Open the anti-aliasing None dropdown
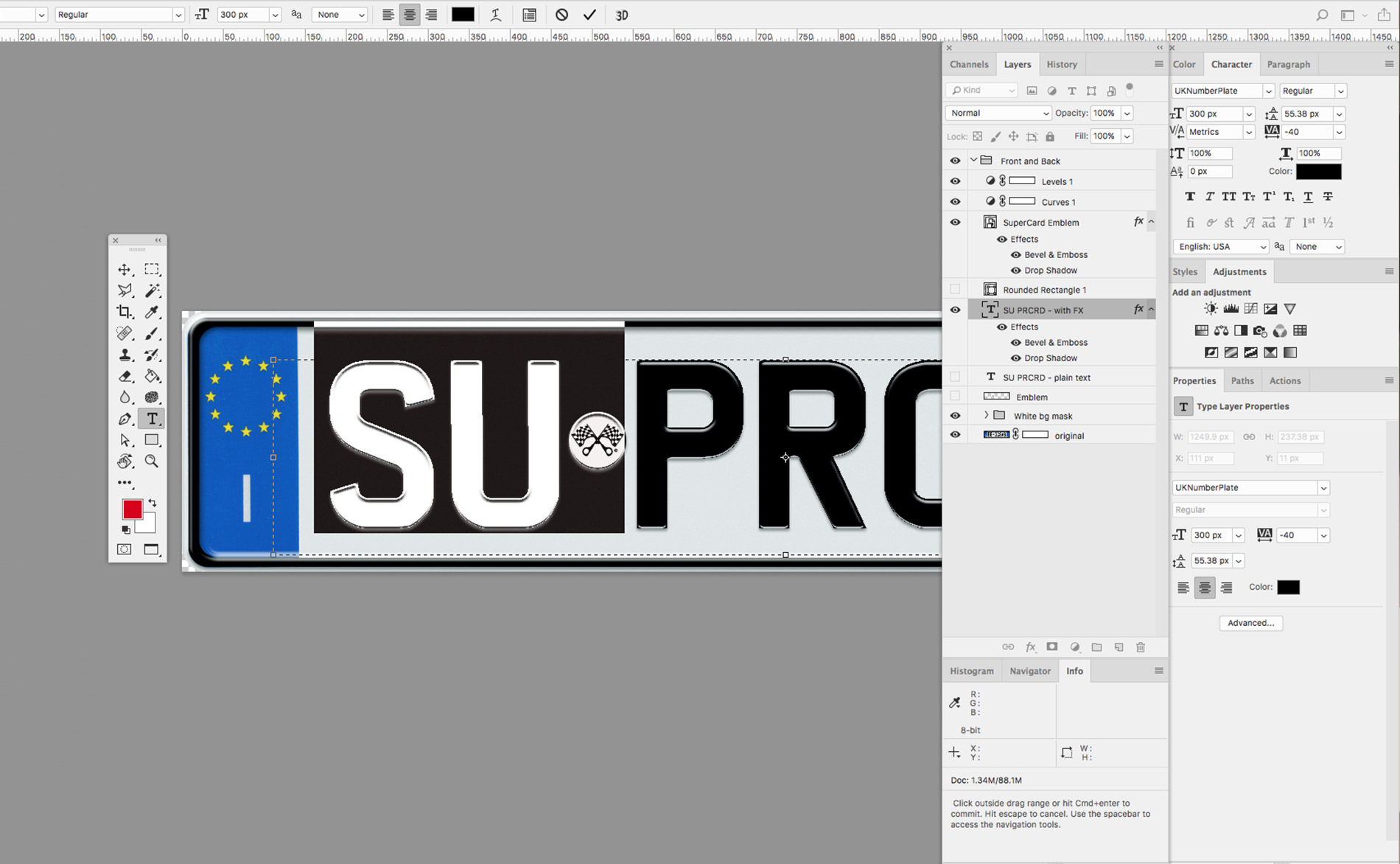The image size is (1400, 864). [x=340, y=14]
